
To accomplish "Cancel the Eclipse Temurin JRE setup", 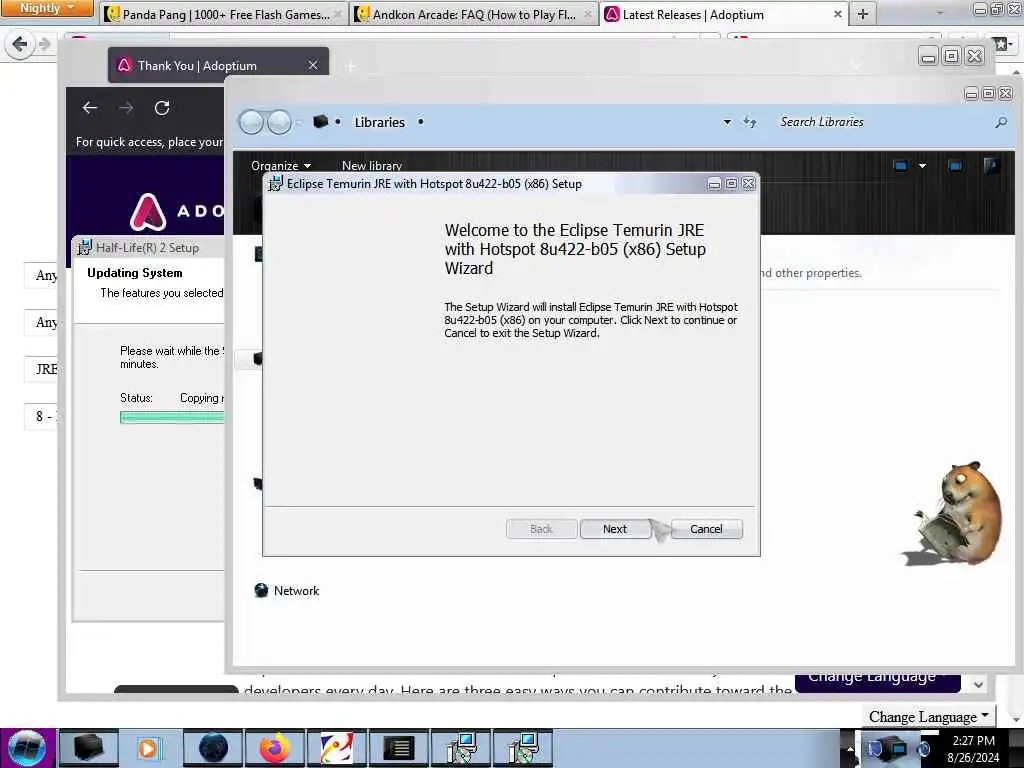I will point(706,529).
